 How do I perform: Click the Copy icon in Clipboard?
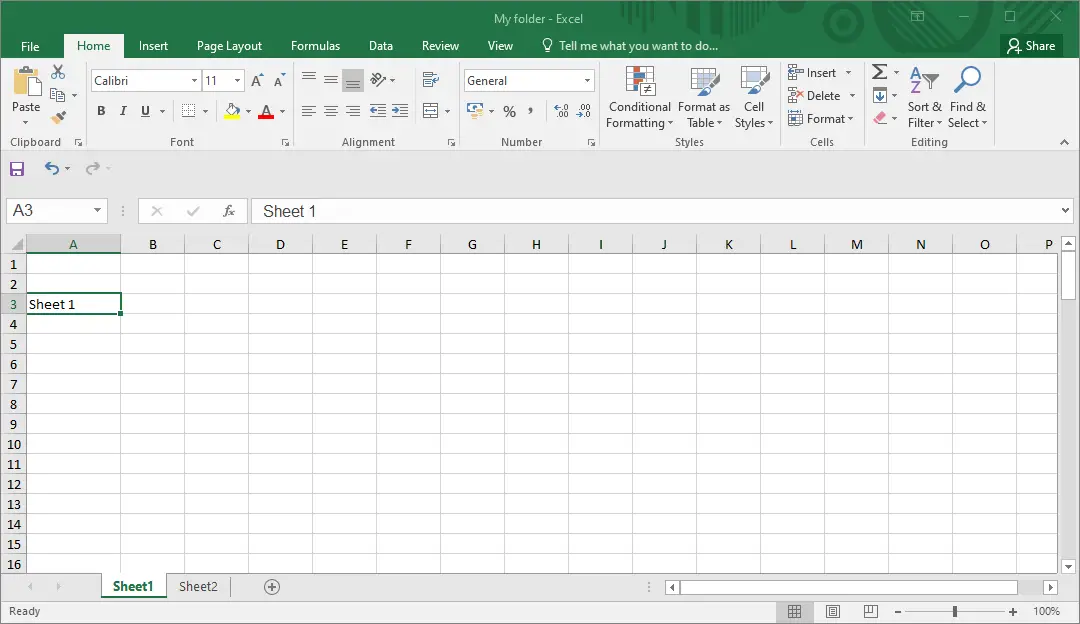[x=57, y=95]
